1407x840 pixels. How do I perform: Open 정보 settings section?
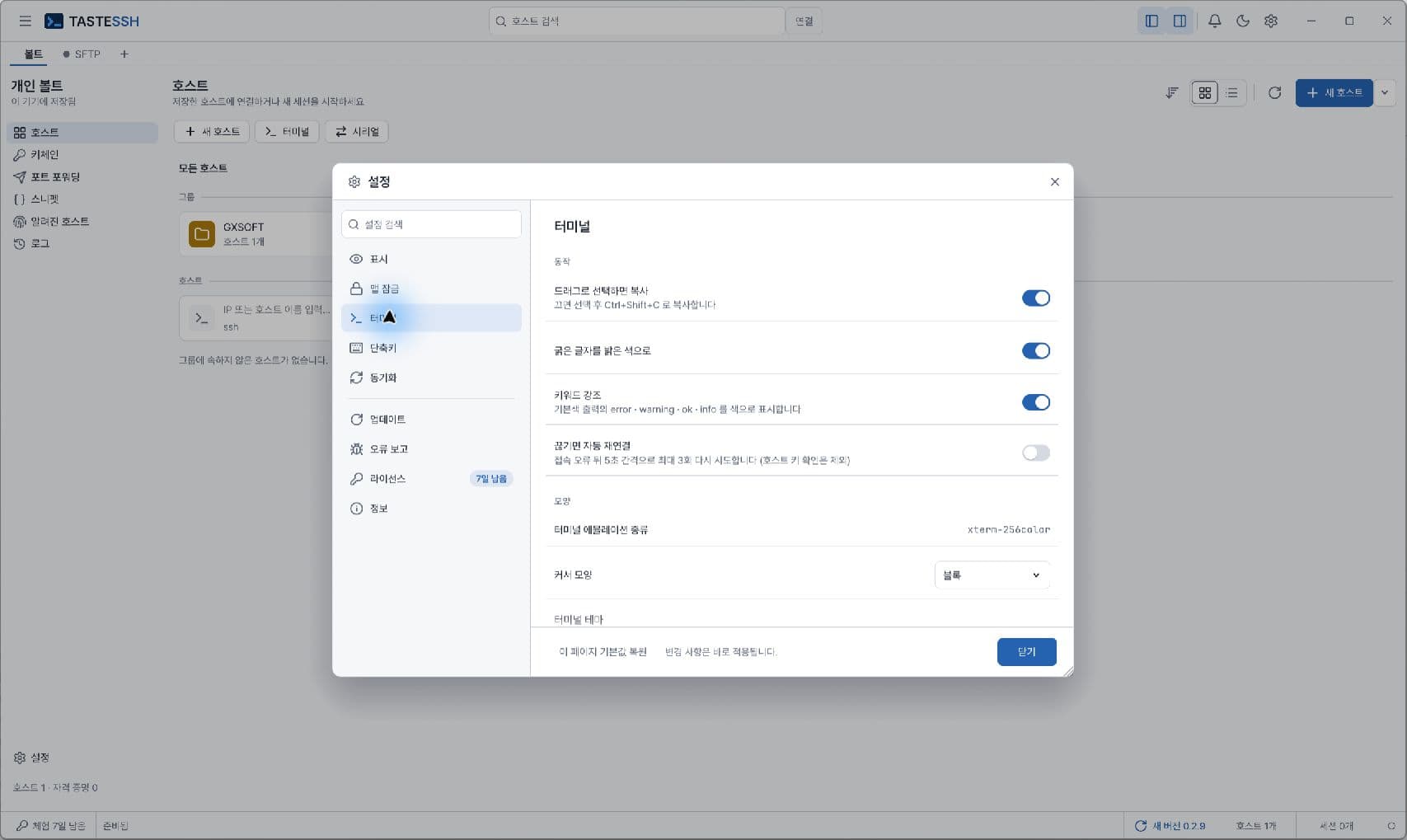(431, 508)
